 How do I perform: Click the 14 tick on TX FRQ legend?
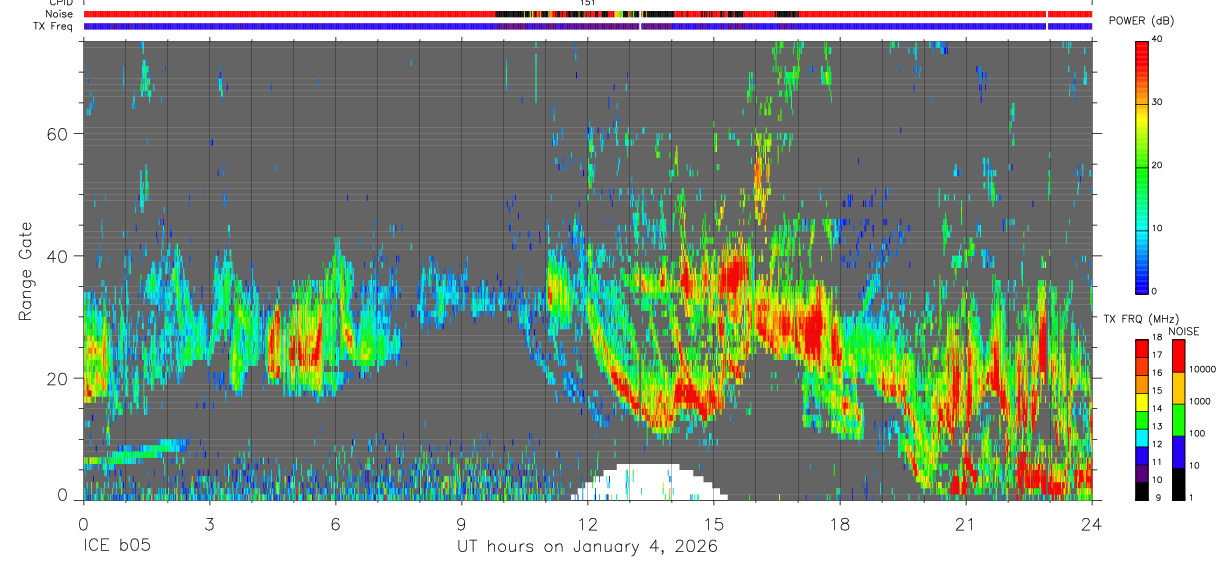(1158, 408)
